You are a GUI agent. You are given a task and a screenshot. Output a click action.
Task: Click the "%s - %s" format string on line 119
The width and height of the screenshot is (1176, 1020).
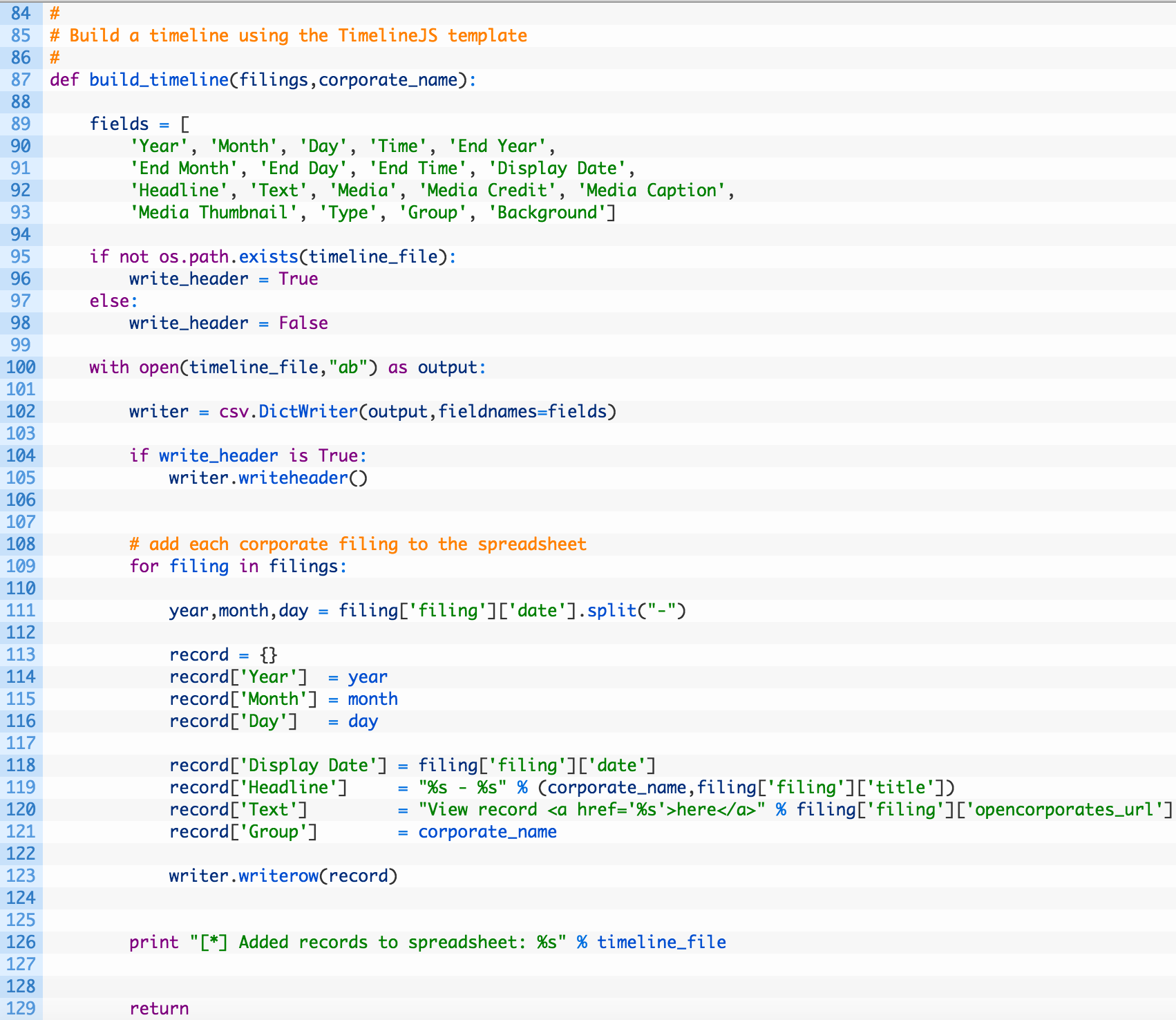point(462,788)
